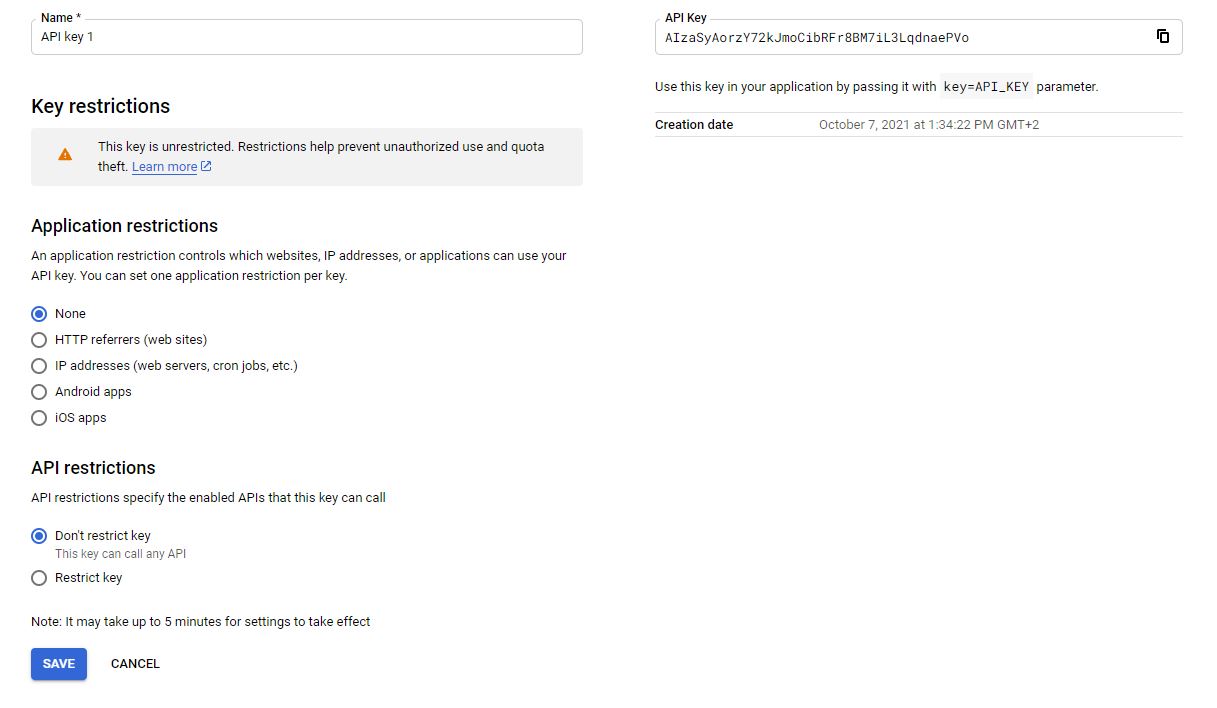1217x708 pixels.
Task: Enable the Restrict key option
Action: coord(39,578)
